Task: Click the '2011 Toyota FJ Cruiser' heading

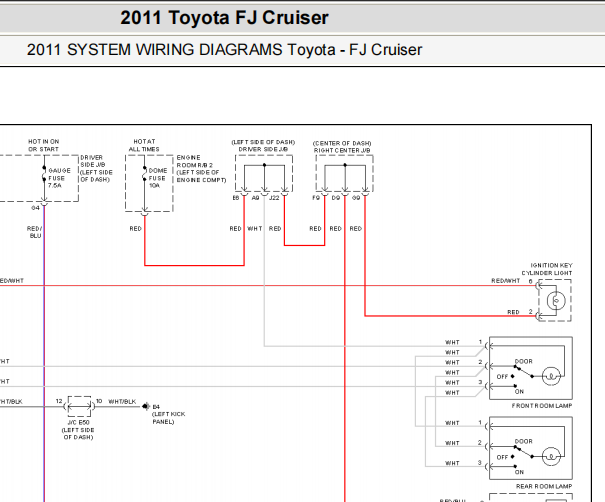Action: [224, 17]
